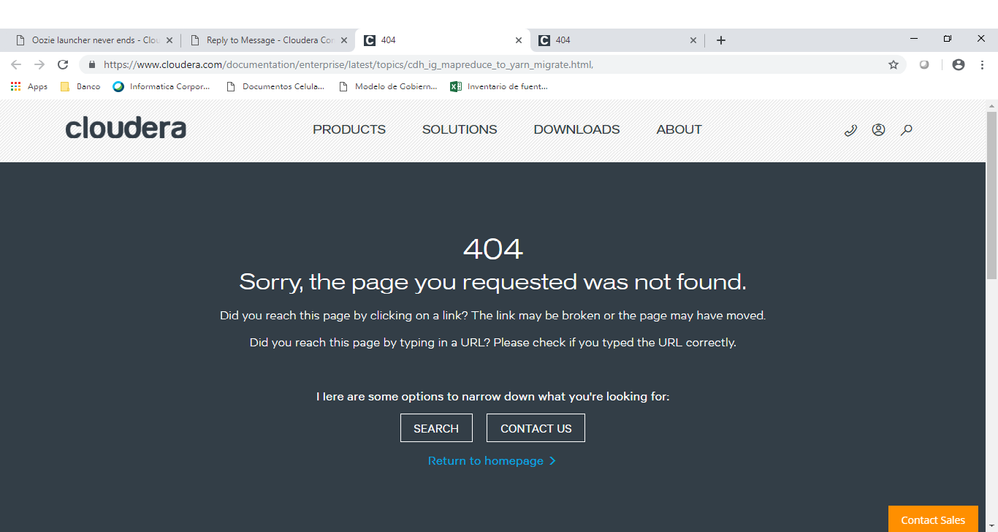998x532 pixels.
Task: Click the Cloudera logo
Action: (126, 128)
